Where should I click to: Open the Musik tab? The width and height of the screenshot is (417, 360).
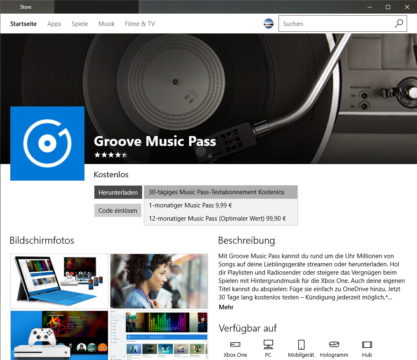point(106,24)
